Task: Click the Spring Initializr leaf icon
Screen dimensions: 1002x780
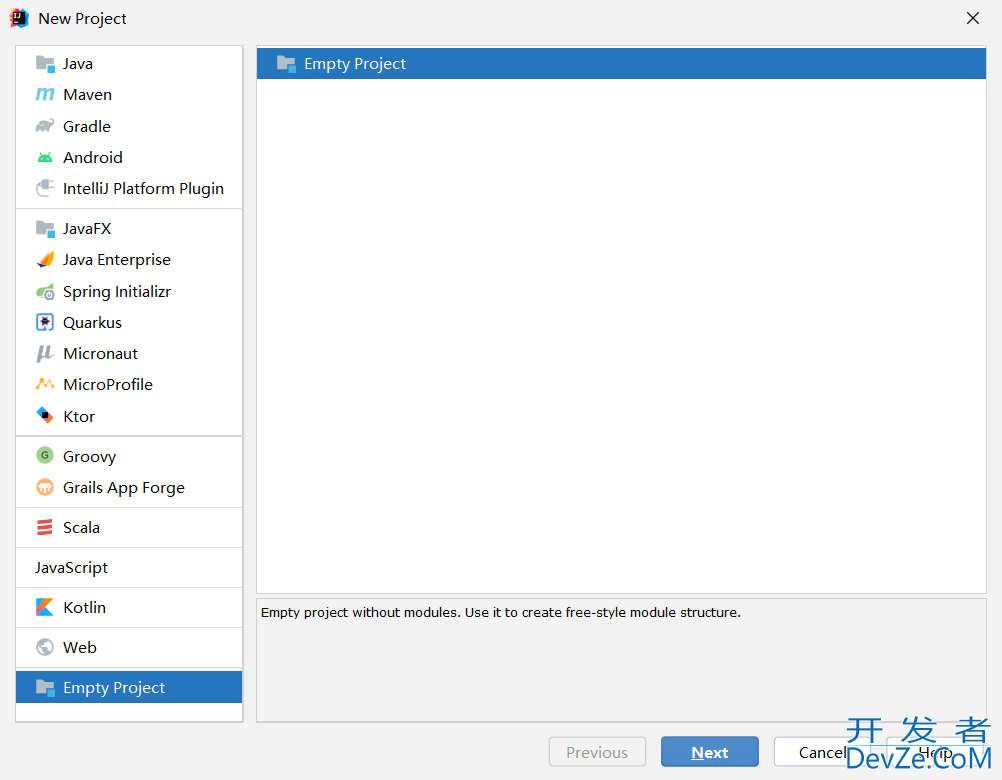Action: pos(45,292)
